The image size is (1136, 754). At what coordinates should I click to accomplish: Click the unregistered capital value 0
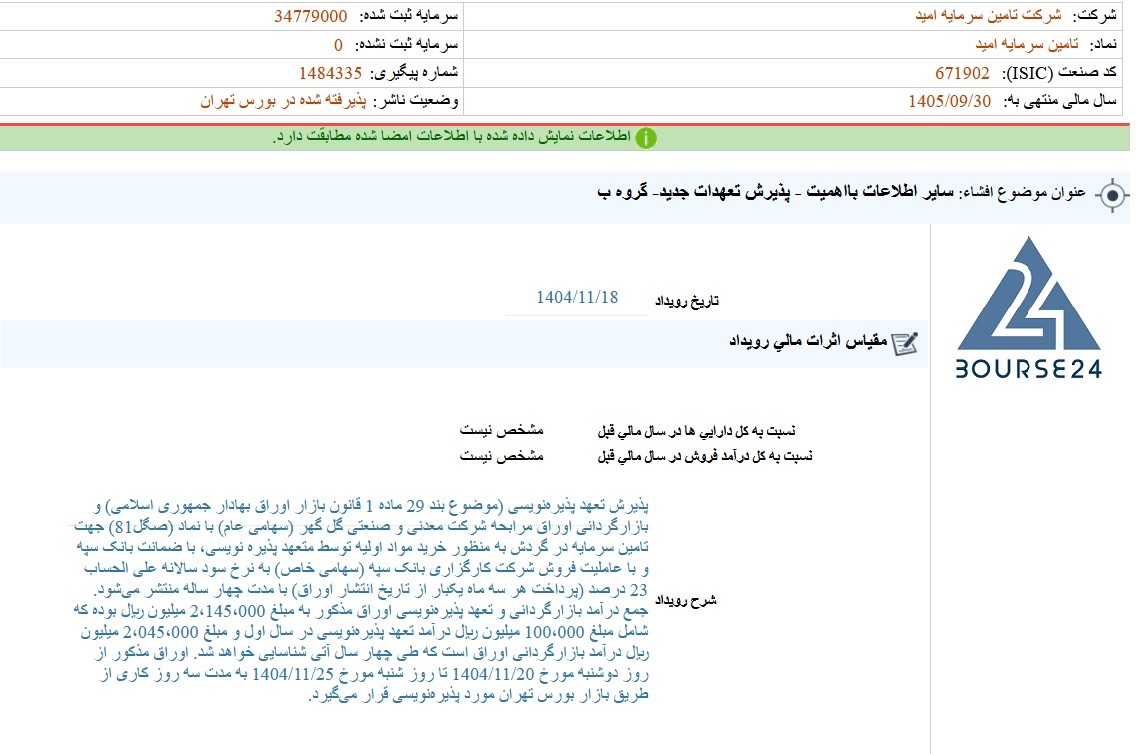point(338,45)
